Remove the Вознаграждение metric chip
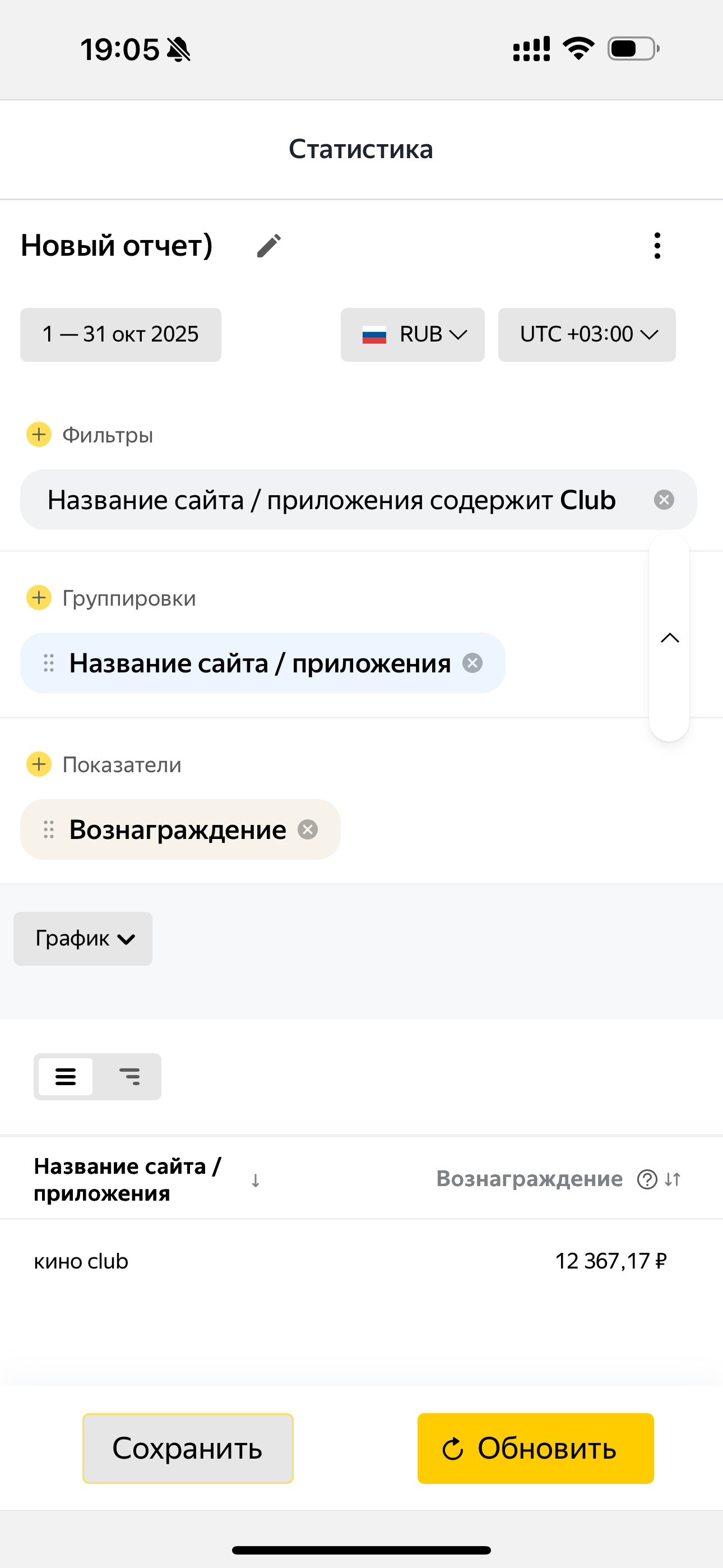Image resolution: width=723 pixels, height=1568 pixels. [x=308, y=829]
